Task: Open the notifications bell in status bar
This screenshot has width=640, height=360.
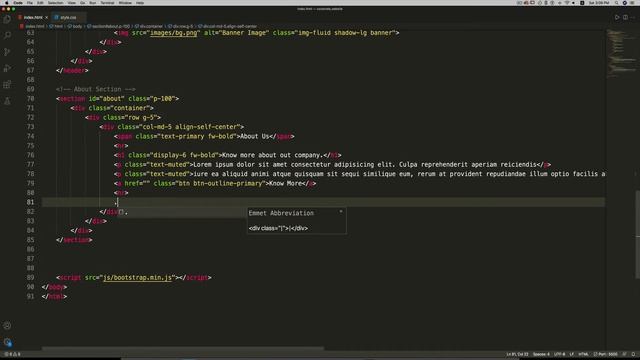Action: (633, 354)
